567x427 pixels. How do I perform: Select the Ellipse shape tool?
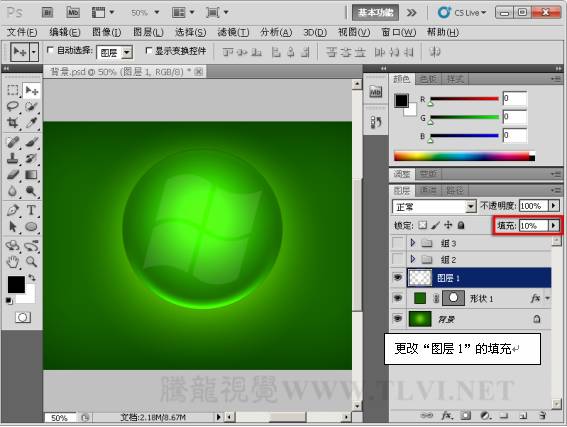coord(31,227)
